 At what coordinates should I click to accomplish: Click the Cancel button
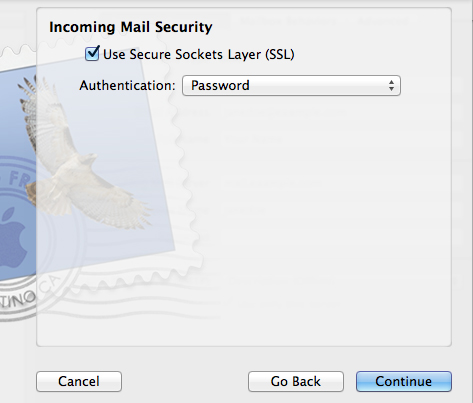click(79, 381)
